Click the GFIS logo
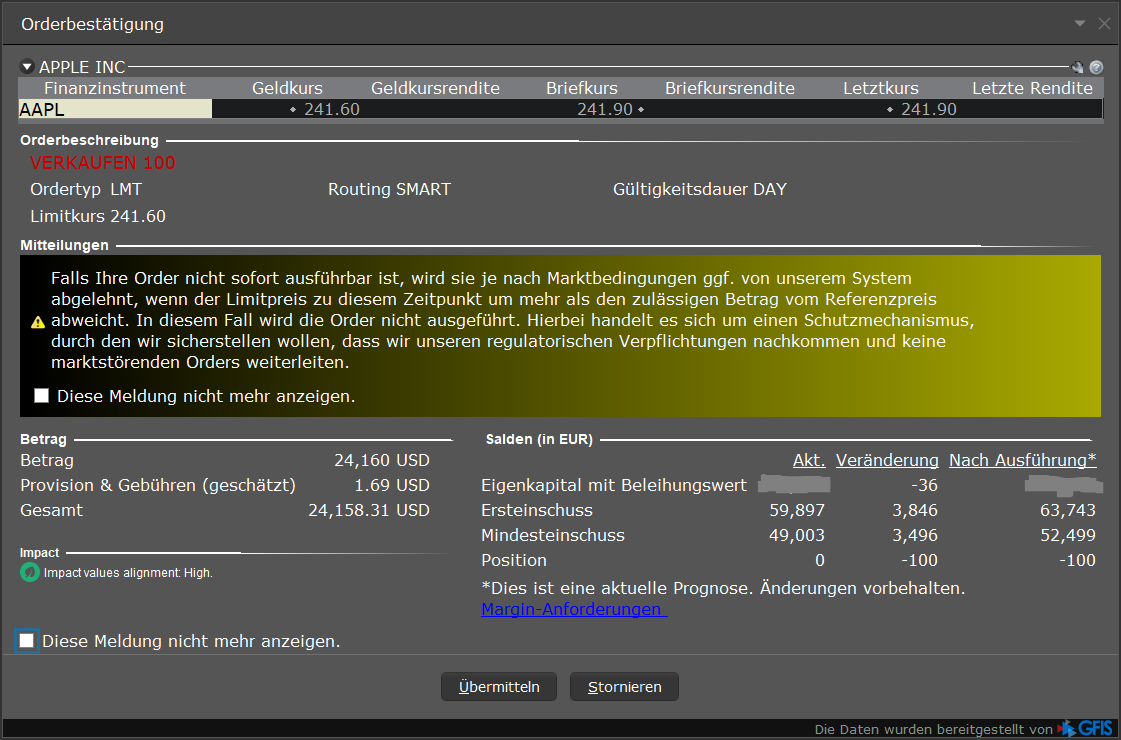Viewport: 1121px width, 740px height. [1087, 729]
